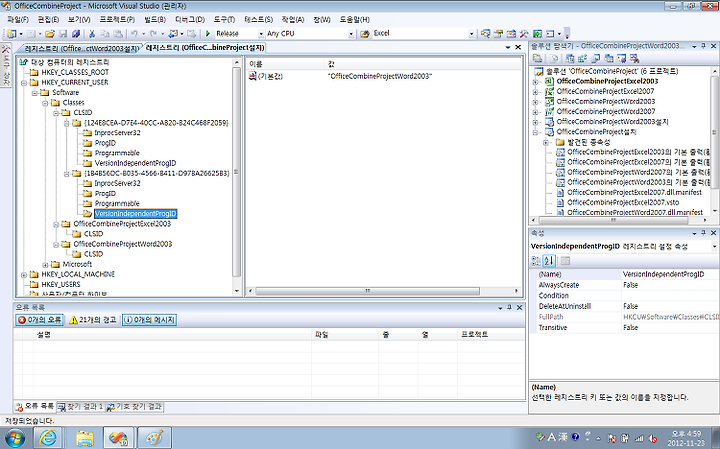Toggle Categorized view in Properties panel
Viewport: 720px width, 449px height.
pyautogui.click(x=536, y=261)
